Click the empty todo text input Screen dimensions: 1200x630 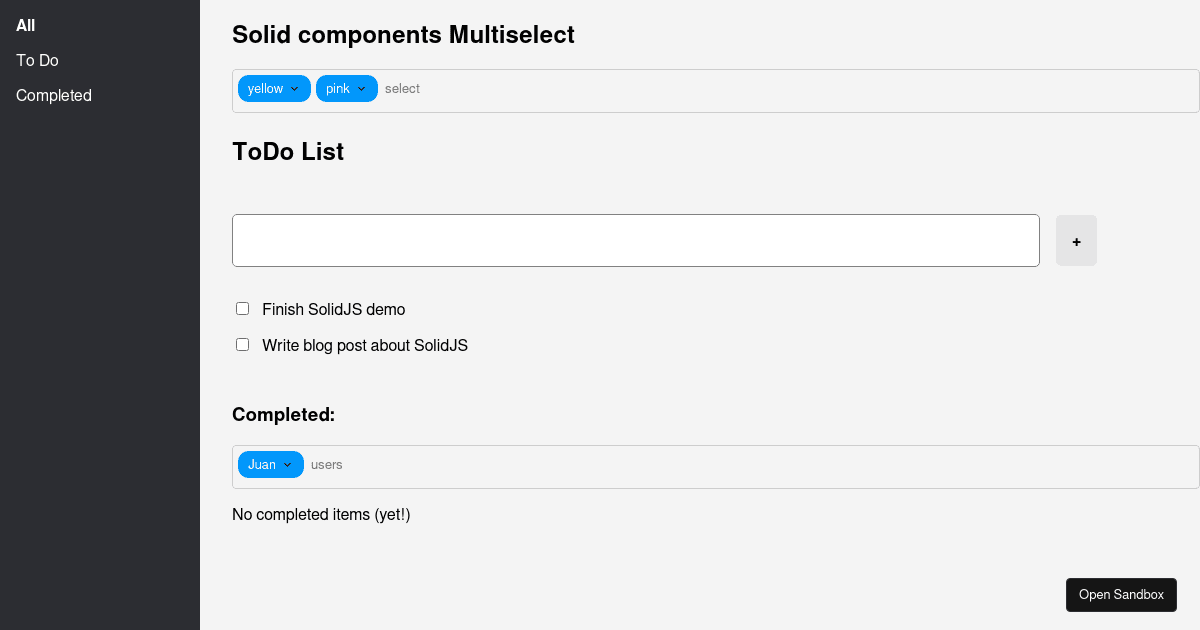tap(635, 240)
